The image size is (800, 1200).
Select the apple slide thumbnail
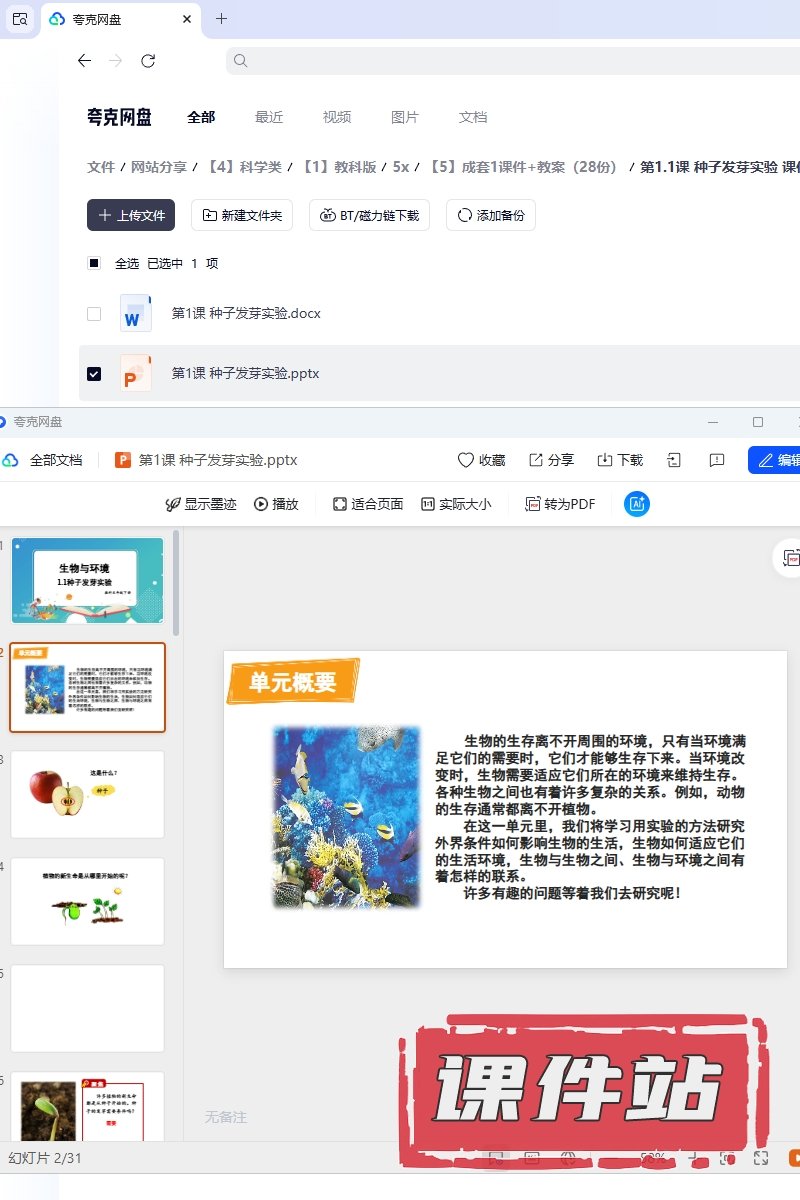coord(87,794)
